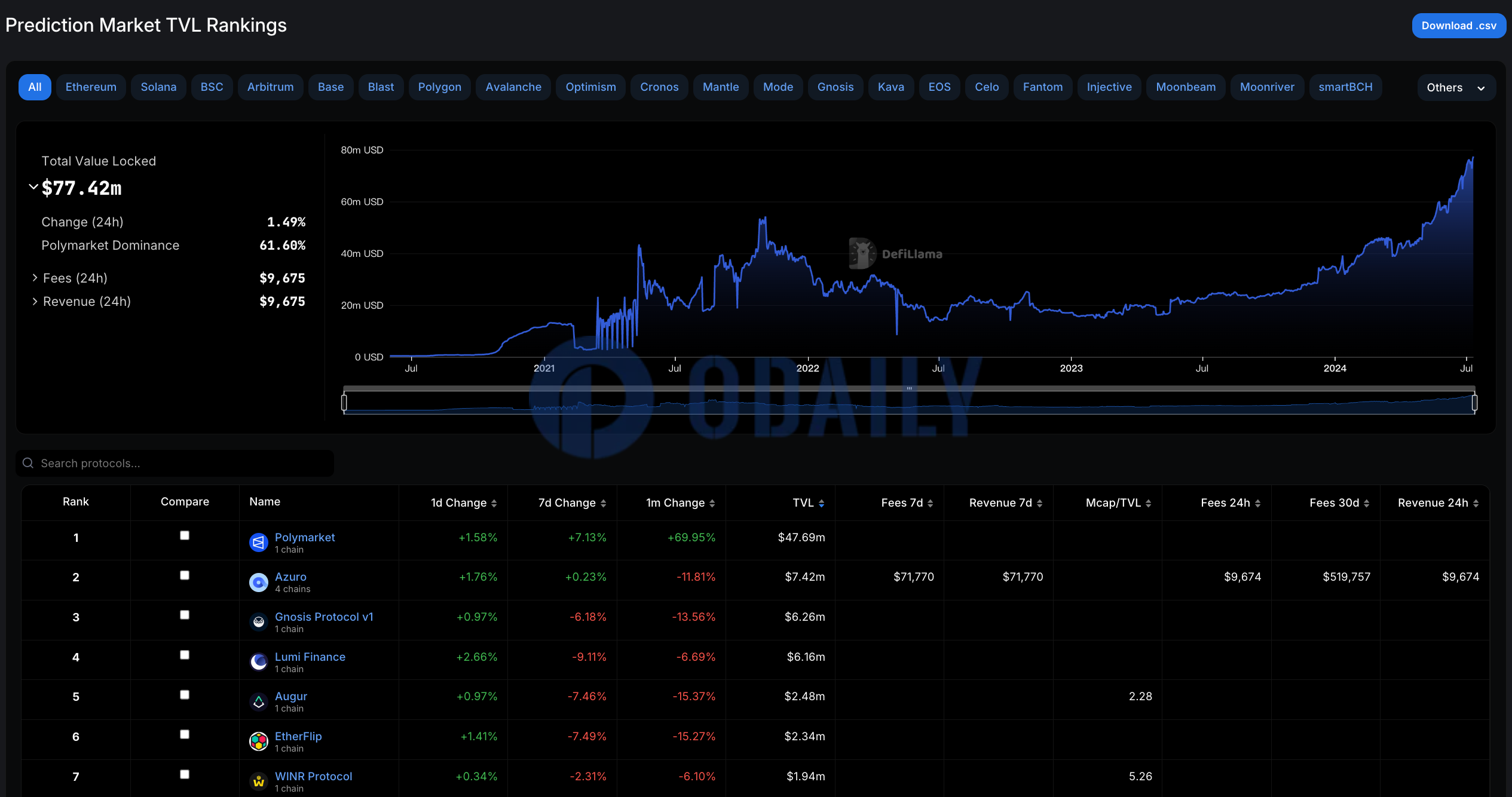Sort by Fees 7d arrows icon

click(930, 504)
